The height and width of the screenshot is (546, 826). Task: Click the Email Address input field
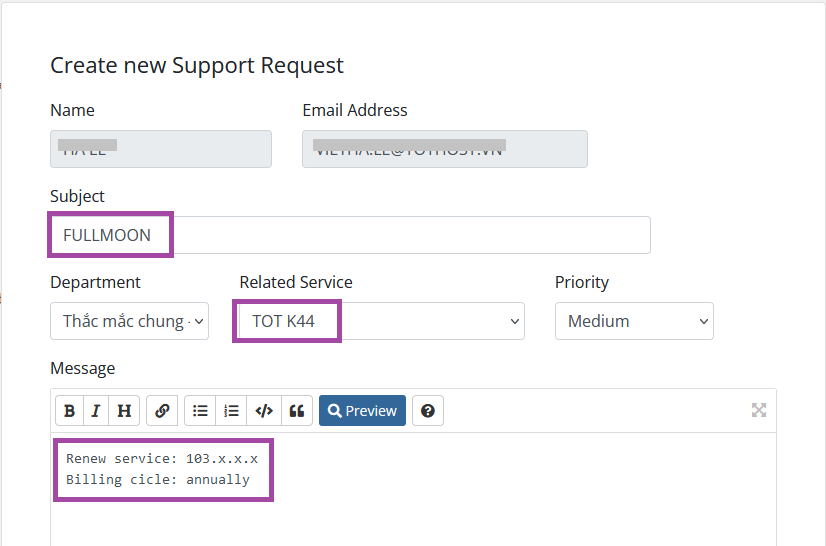[444, 149]
